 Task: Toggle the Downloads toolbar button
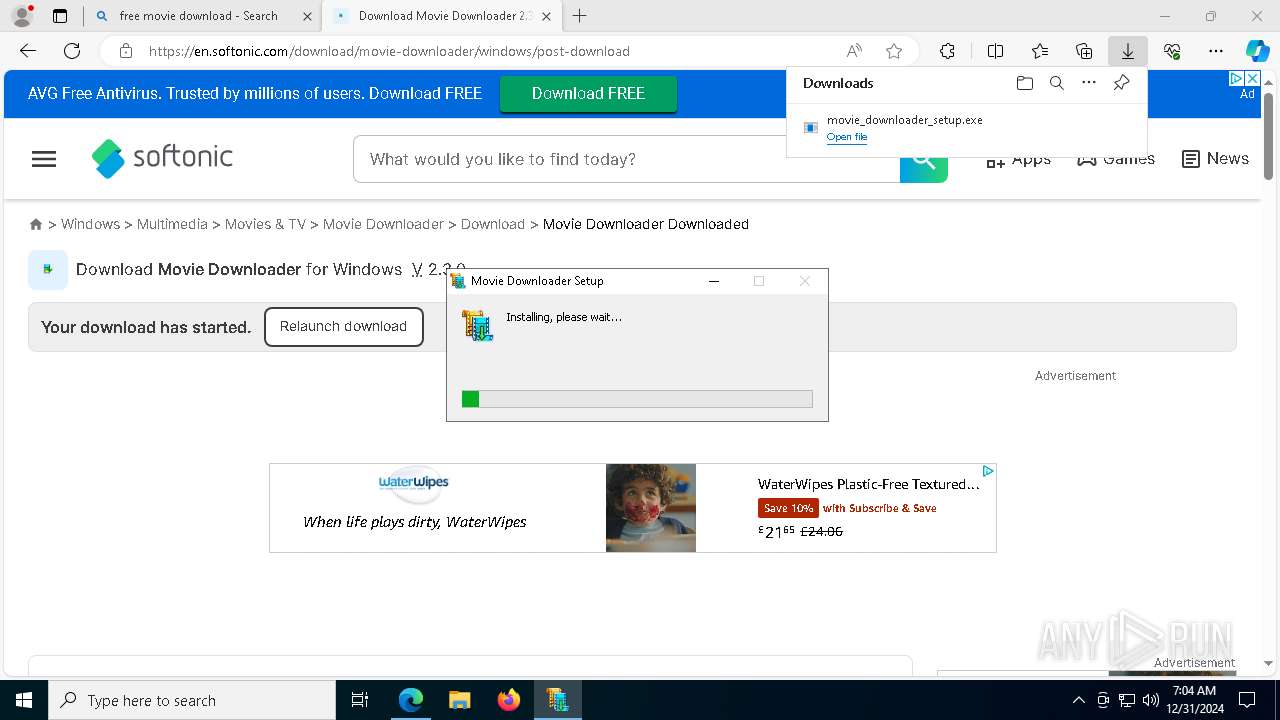click(x=1127, y=51)
